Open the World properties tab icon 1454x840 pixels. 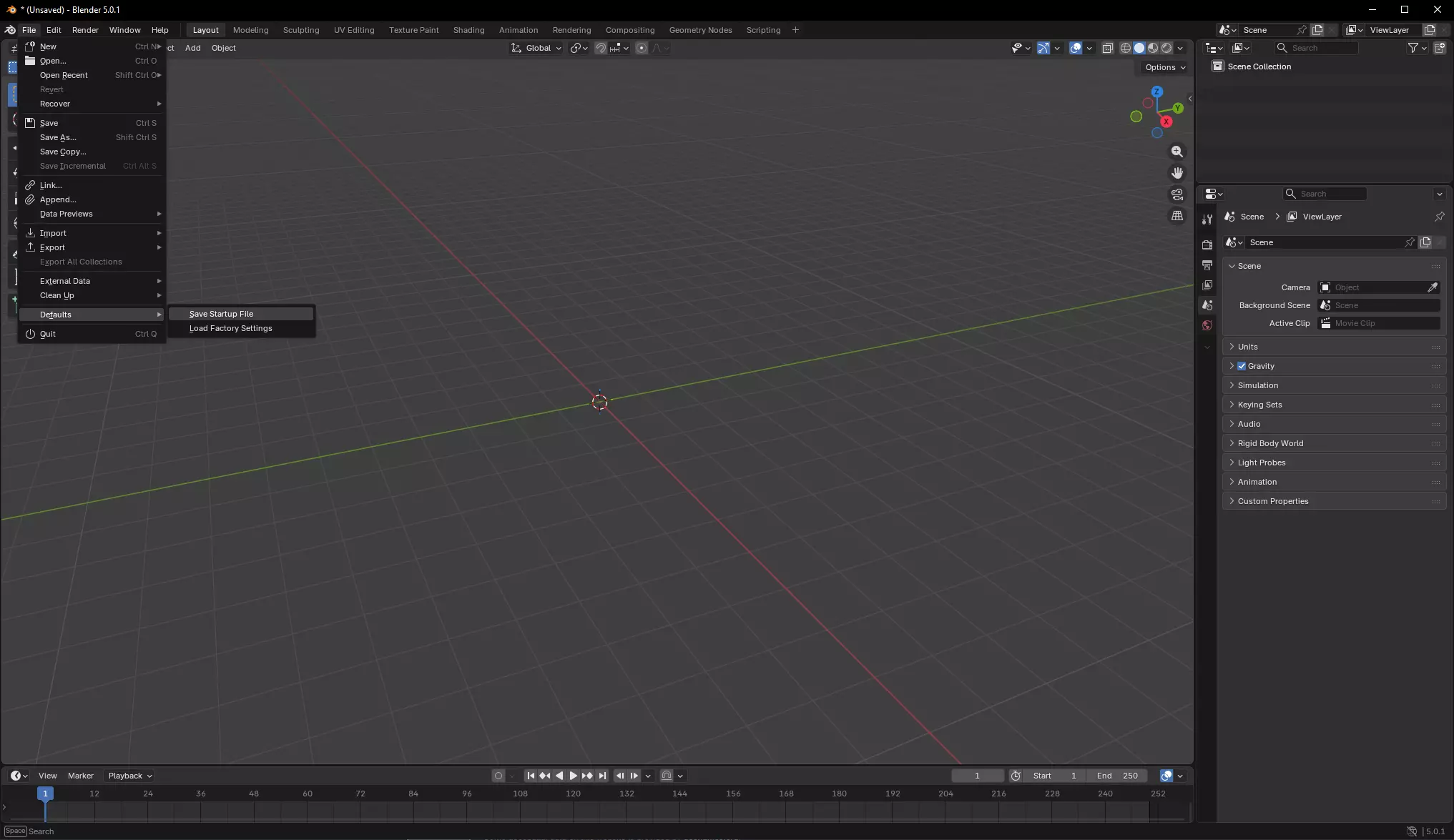(x=1207, y=325)
